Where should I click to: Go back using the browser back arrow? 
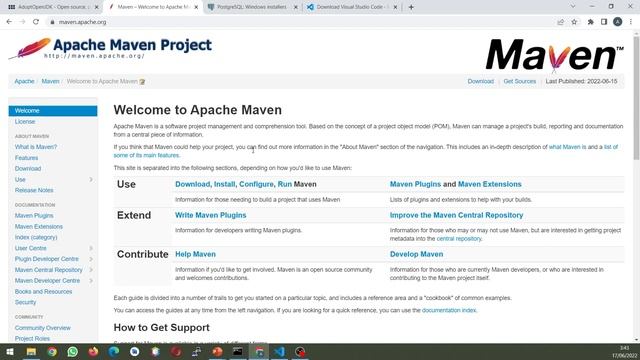click(9, 22)
